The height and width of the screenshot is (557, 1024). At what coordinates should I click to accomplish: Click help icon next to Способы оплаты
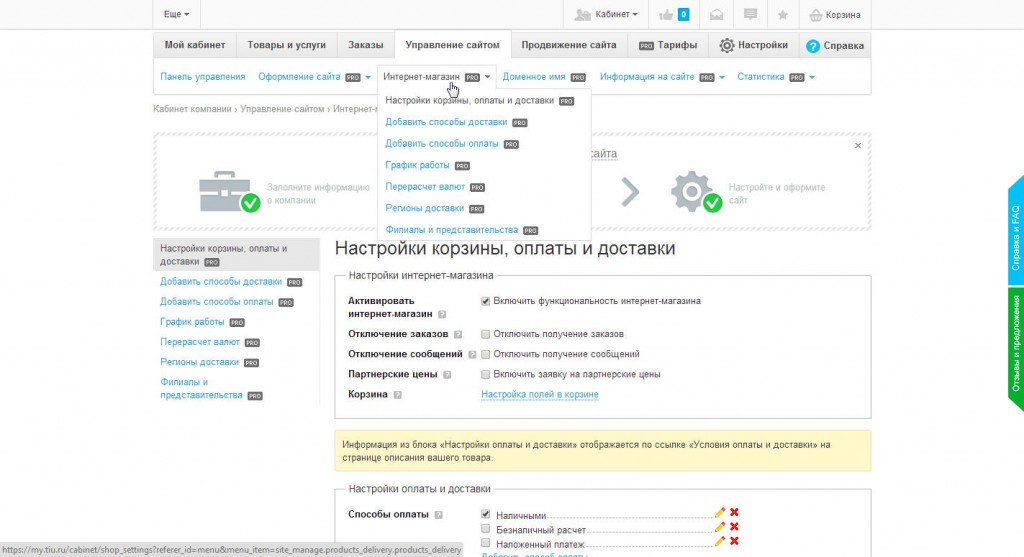point(439,515)
